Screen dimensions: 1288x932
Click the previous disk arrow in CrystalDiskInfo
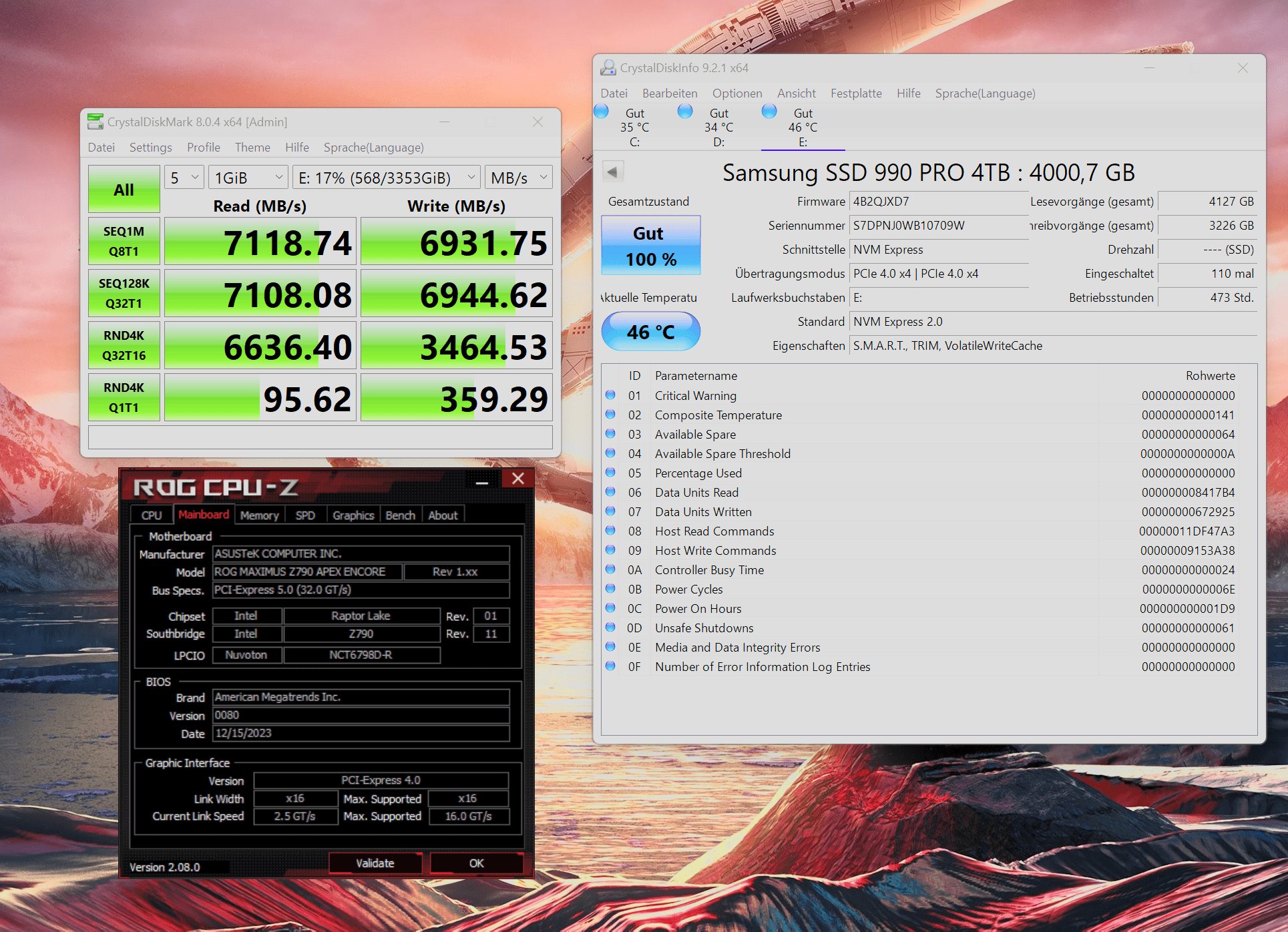pyautogui.click(x=613, y=172)
